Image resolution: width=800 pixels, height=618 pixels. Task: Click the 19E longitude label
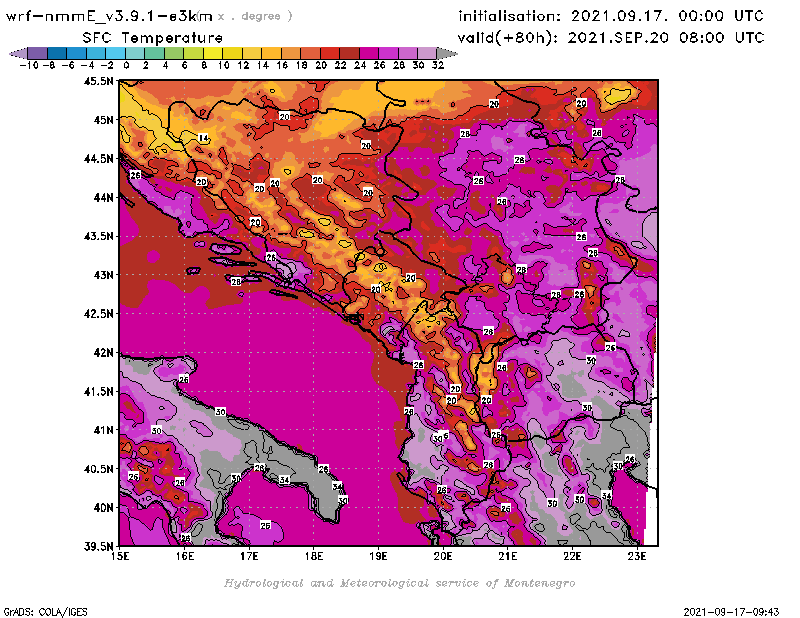(x=378, y=556)
